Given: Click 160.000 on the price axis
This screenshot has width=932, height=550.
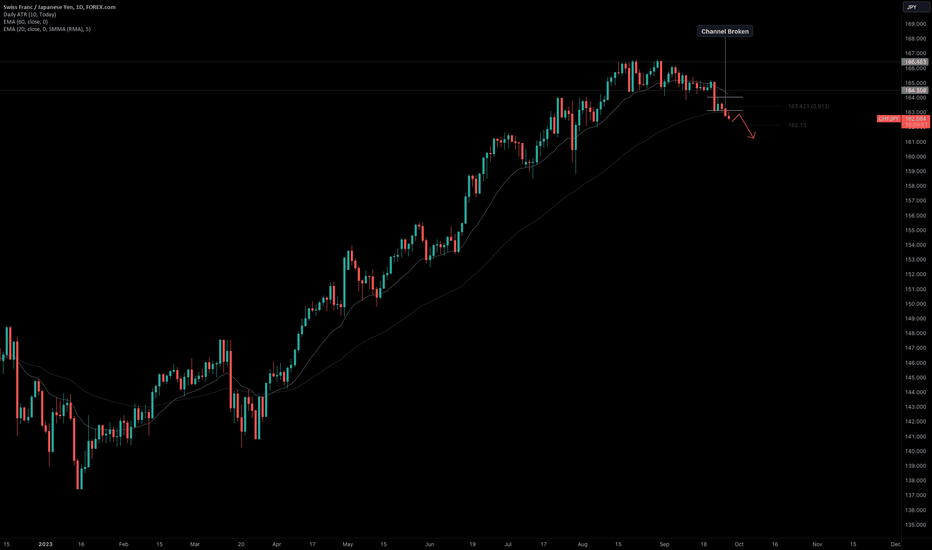Looking at the screenshot, I should (916, 156).
